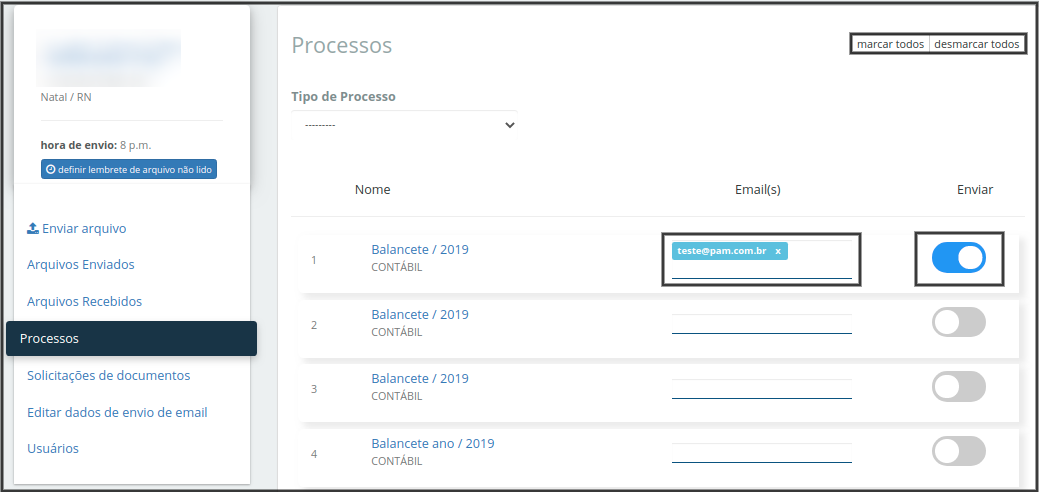
Task: Click the upload icon beside Enviar arquivo
Action: coord(32,228)
